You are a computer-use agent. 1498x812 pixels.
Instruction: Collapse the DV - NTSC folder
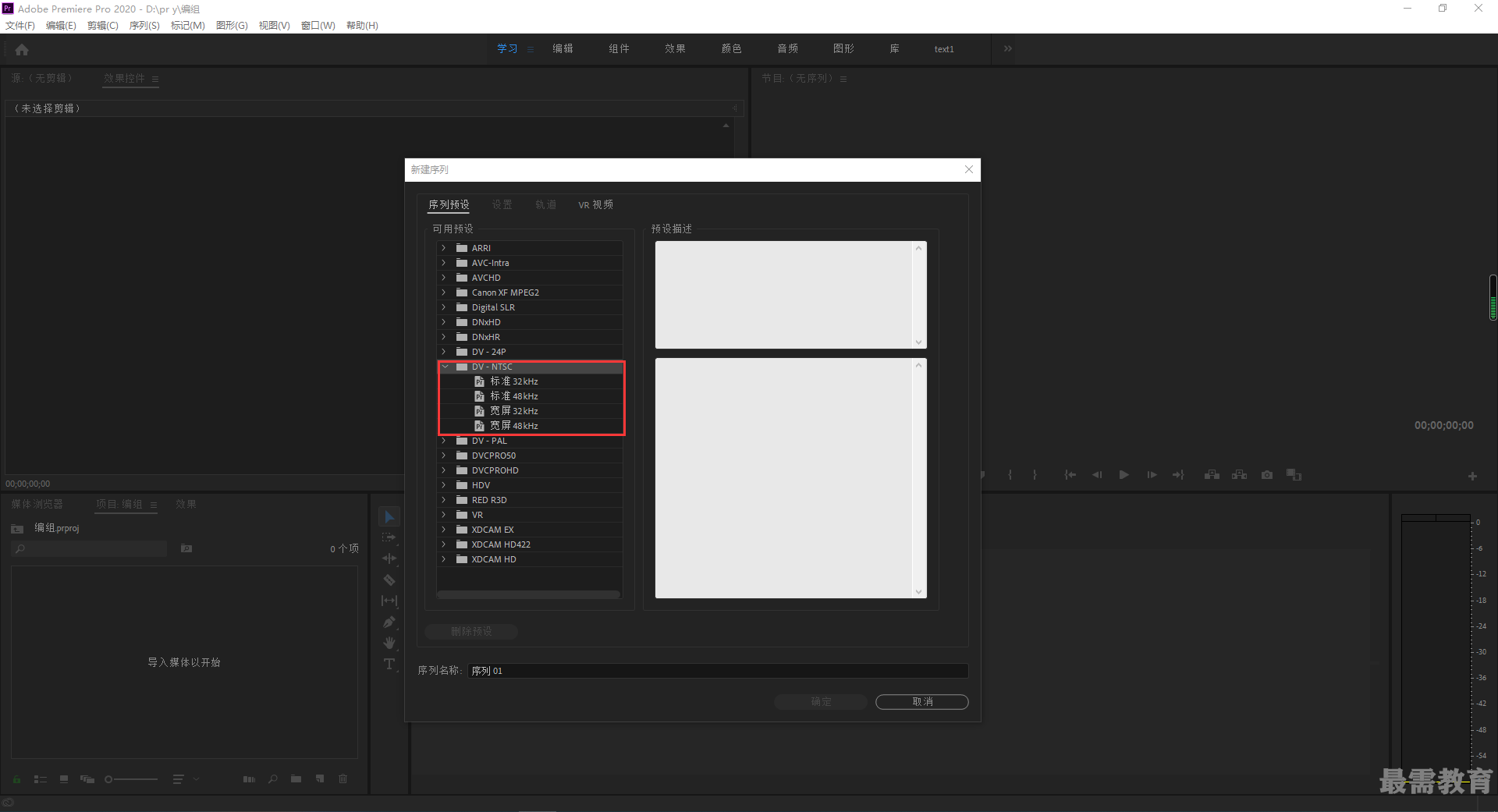(445, 367)
